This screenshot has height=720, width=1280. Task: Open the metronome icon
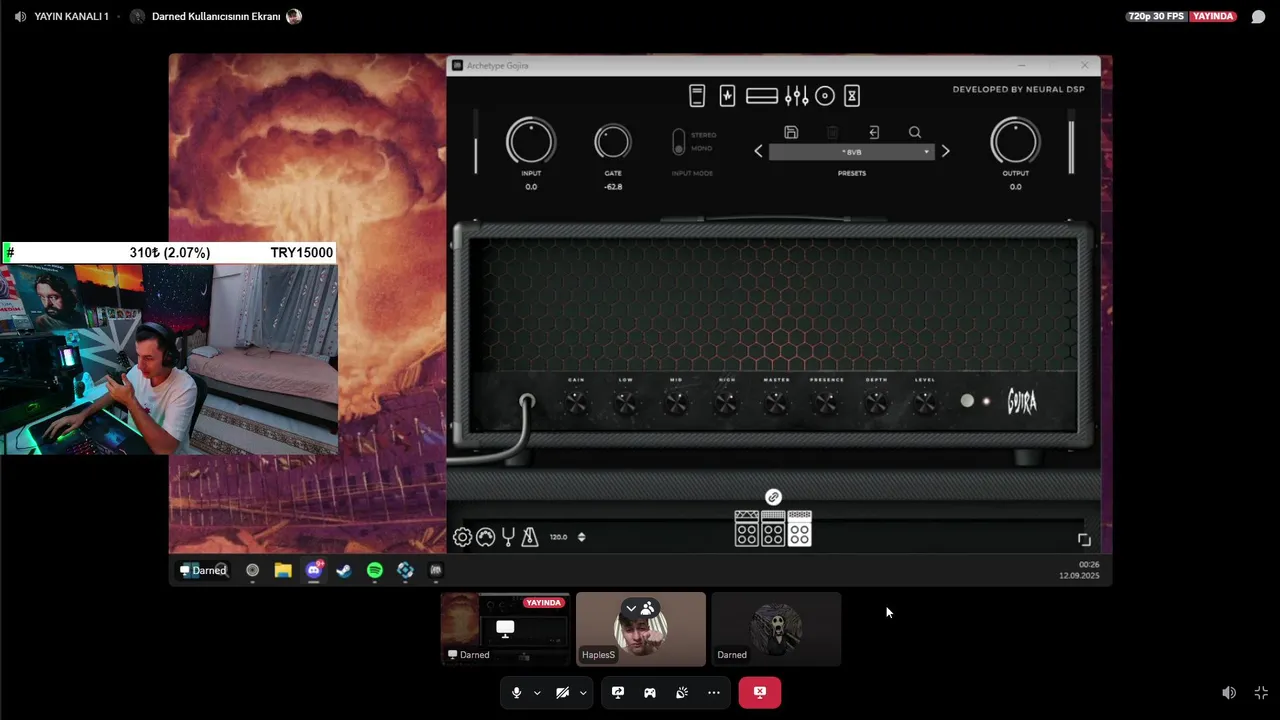[x=530, y=537]
